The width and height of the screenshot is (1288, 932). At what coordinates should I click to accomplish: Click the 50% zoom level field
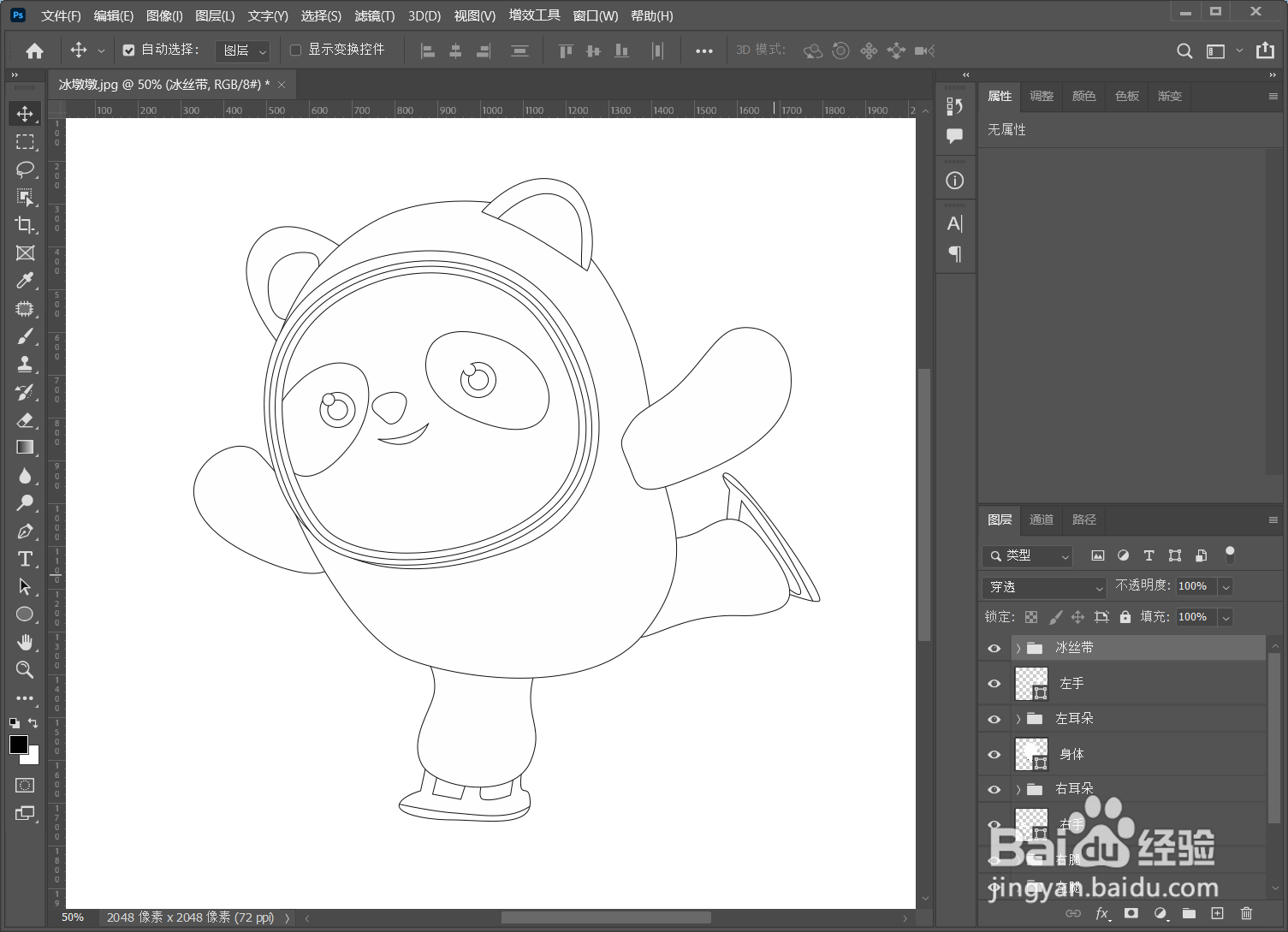(x=73, y=917)
